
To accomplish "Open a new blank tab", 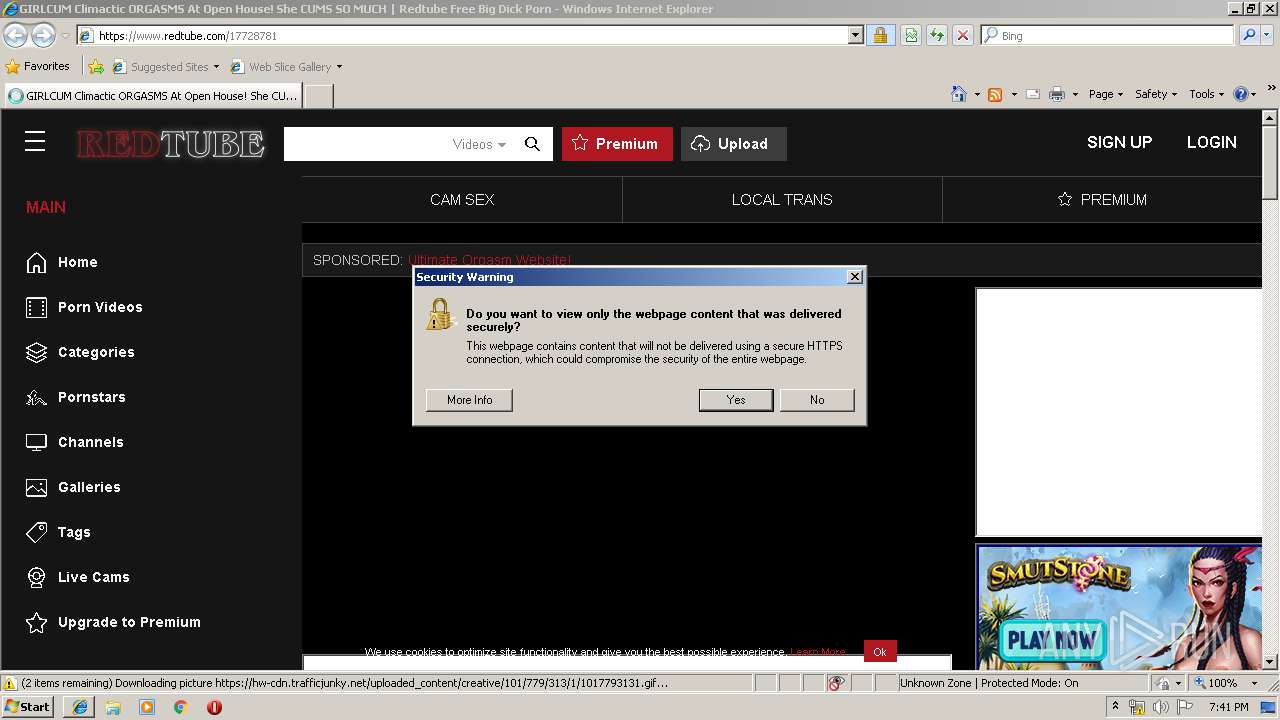I will [x=318, y=96].
